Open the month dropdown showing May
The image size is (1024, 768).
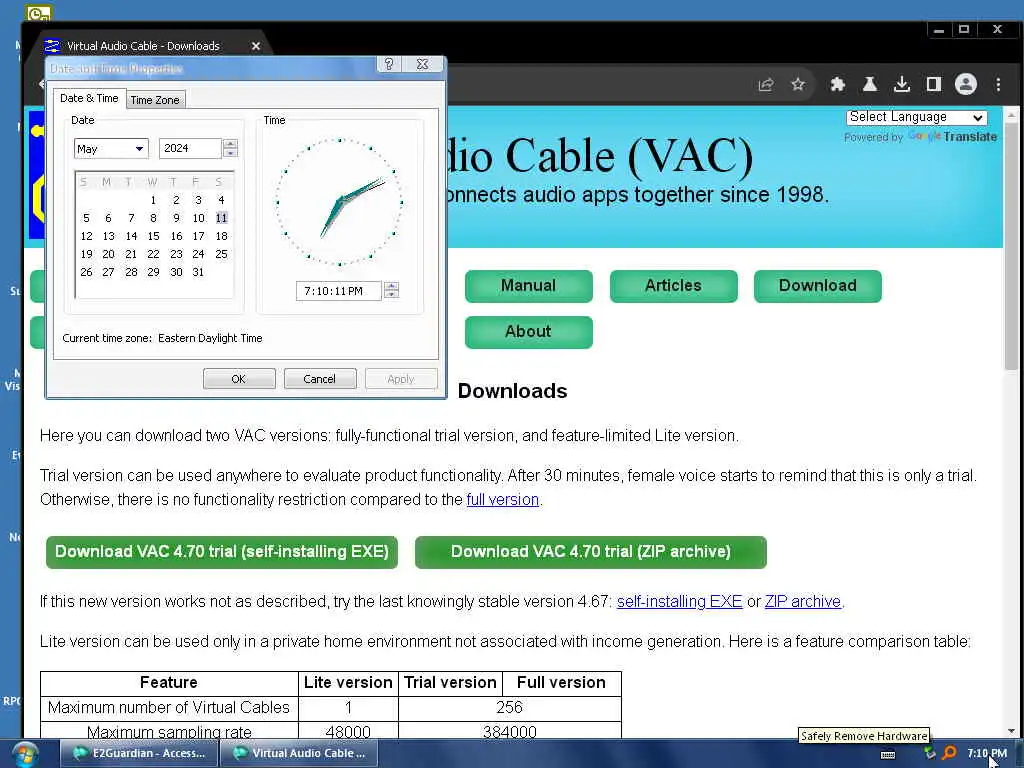coord(111,149)
